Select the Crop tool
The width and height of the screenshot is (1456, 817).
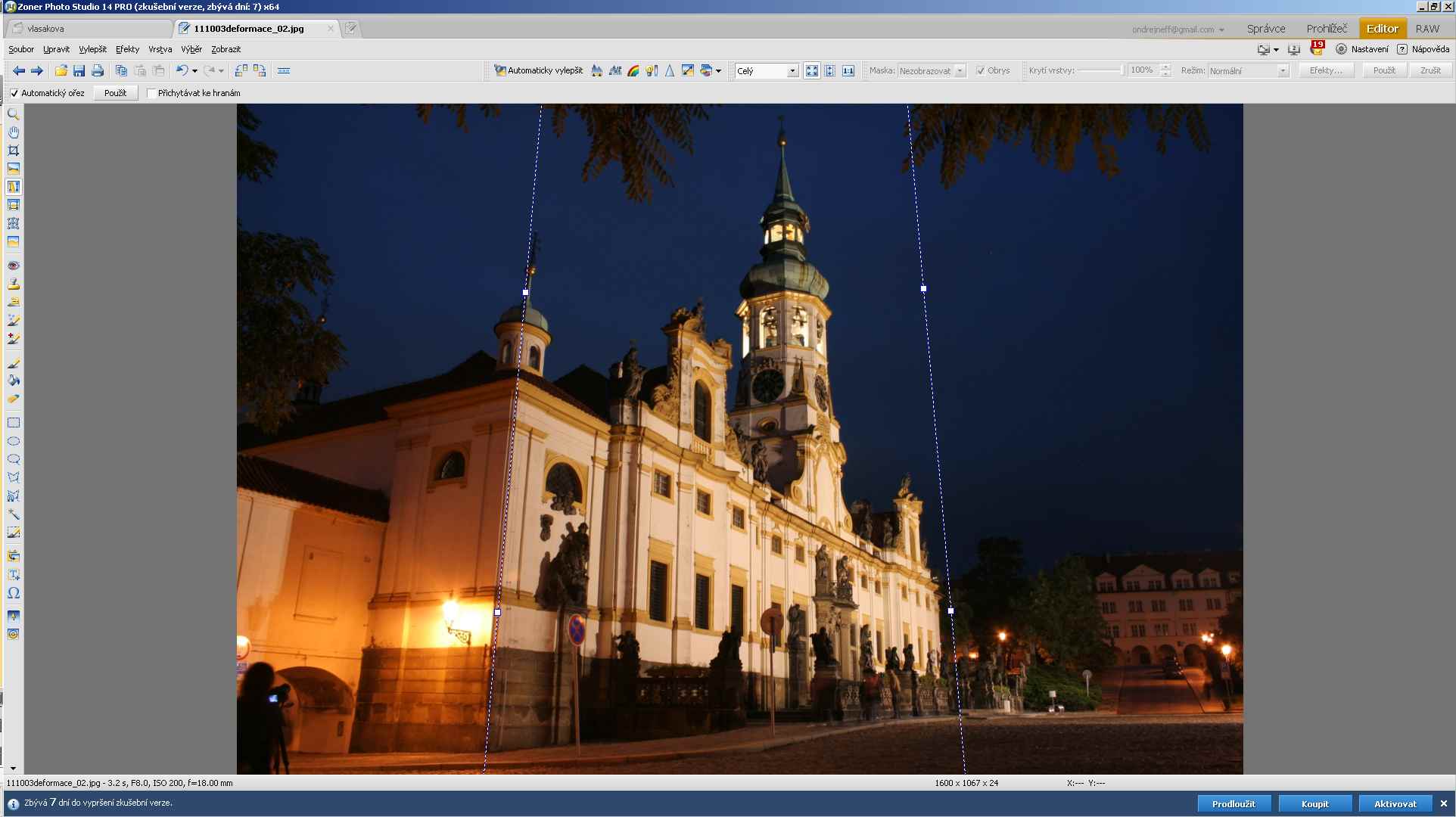coord(13,151)
